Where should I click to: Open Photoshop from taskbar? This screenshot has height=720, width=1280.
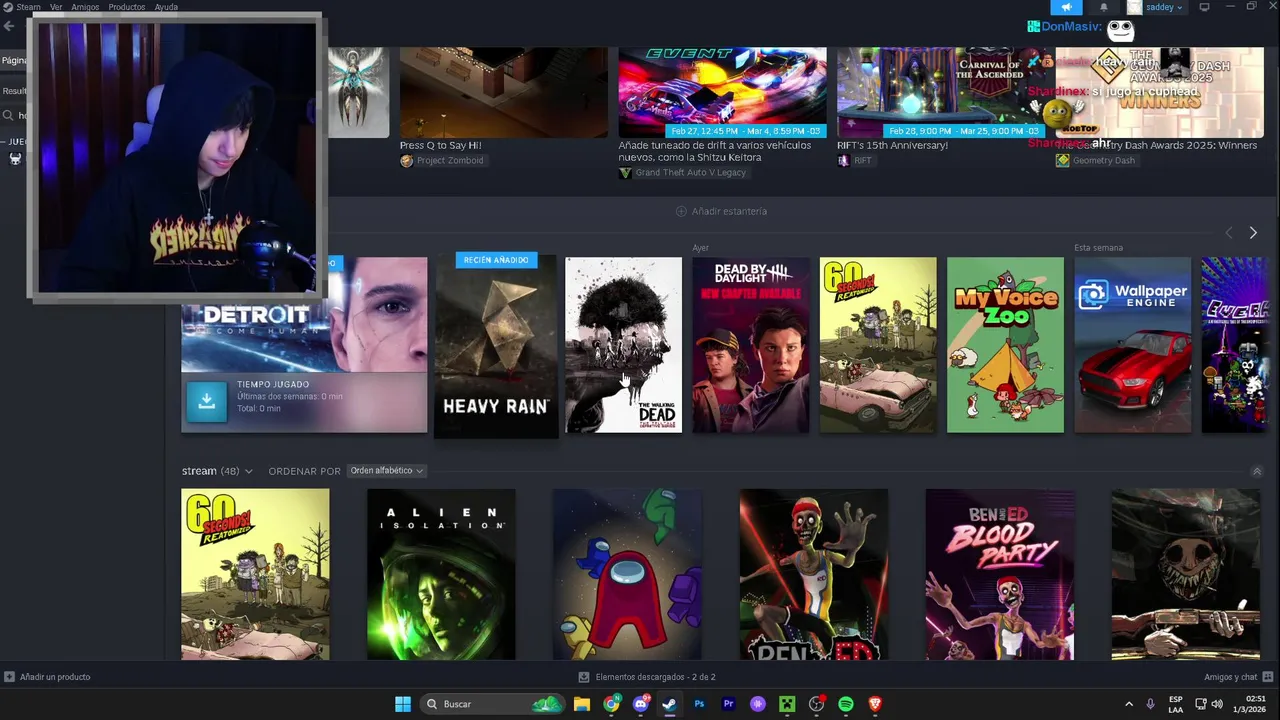click(x=699, y=704)
